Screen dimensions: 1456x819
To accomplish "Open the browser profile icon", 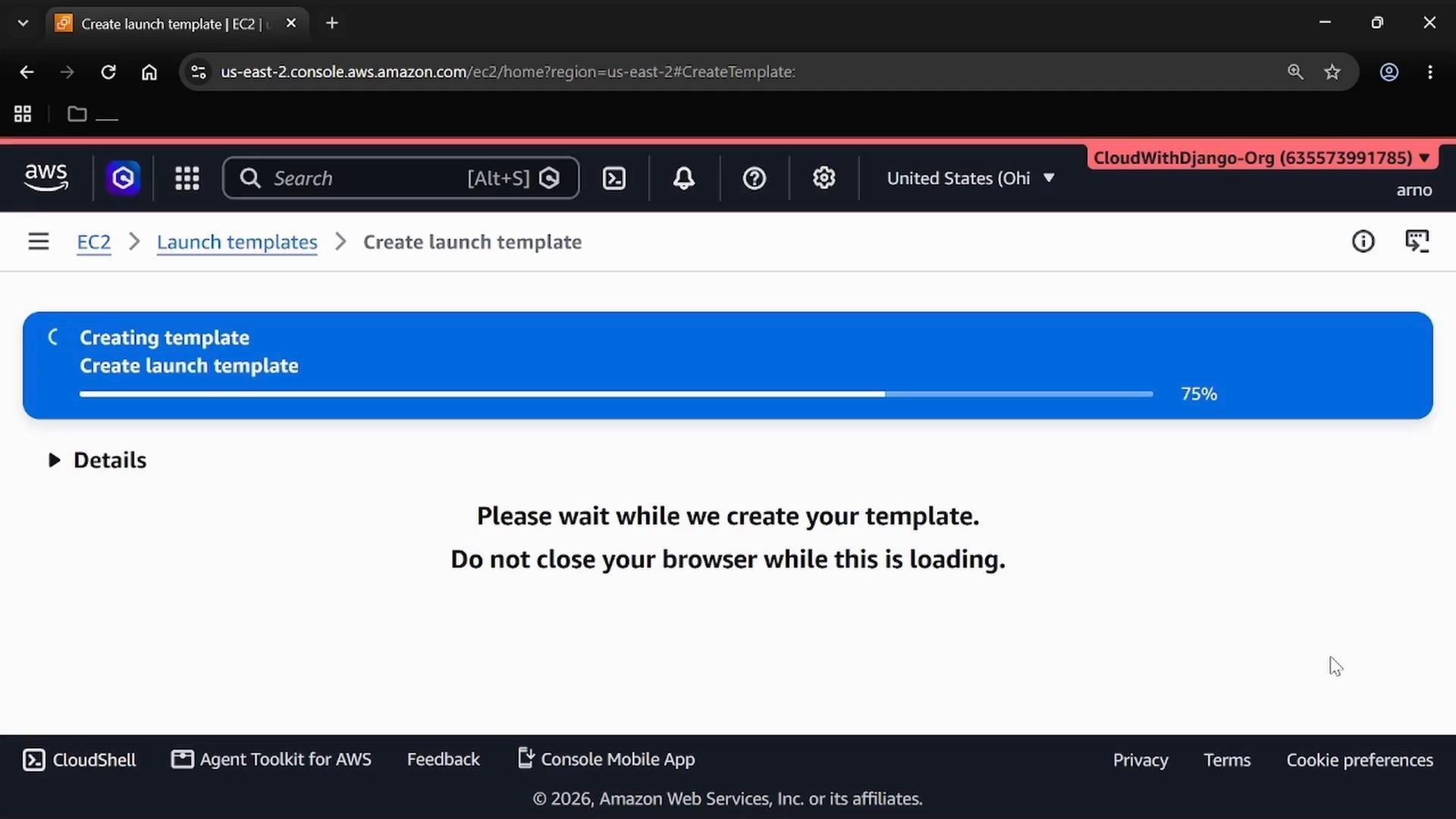I will 1389,72.
